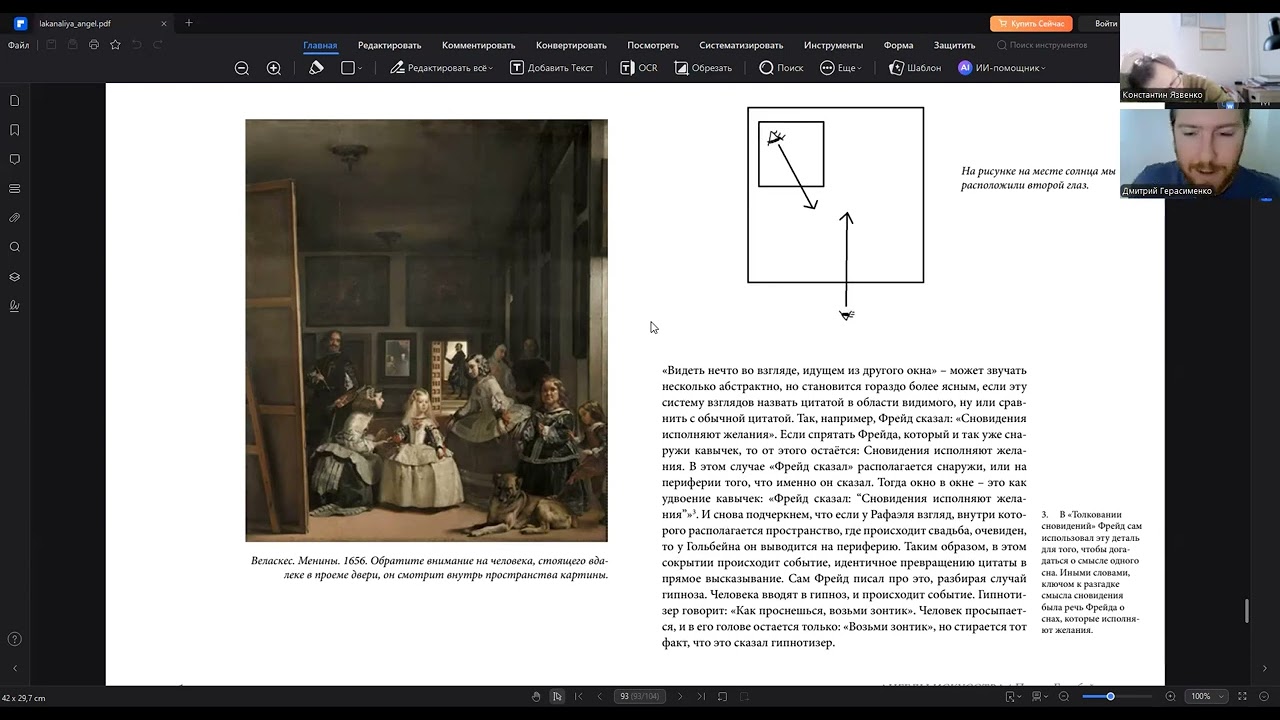The width and height of the screenshot is (1280, 720).
Task: Switch to the Форма tab
Action: pos(898,45)
